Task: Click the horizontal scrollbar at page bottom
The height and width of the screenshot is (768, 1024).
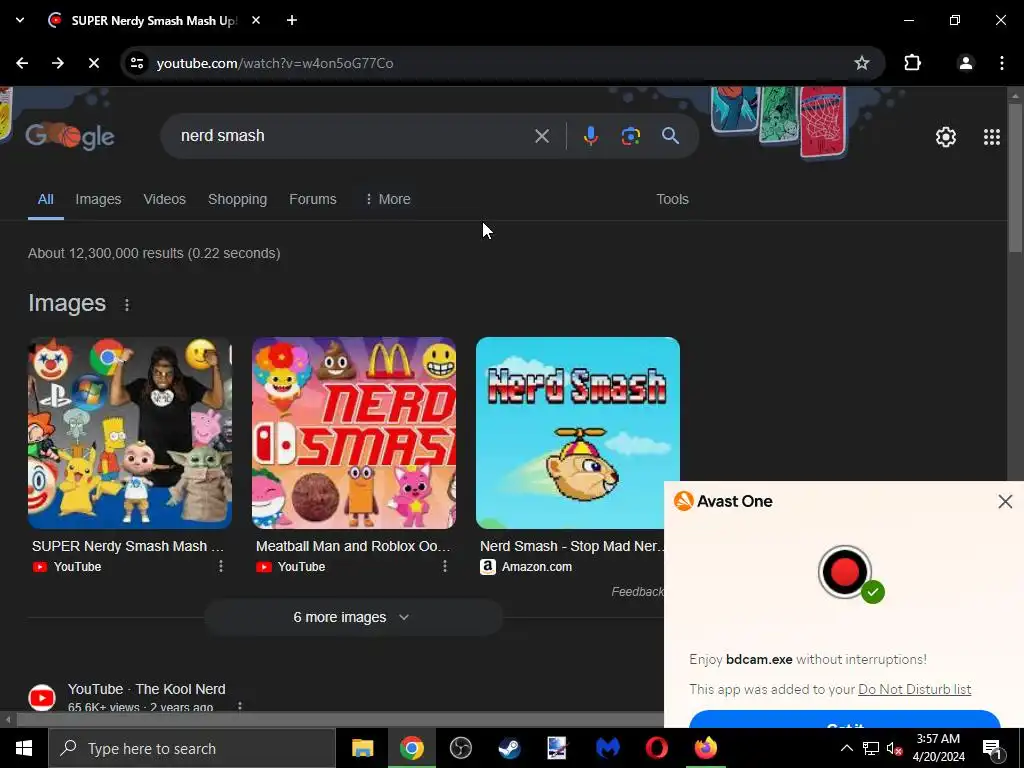Action: click(340, 720)
